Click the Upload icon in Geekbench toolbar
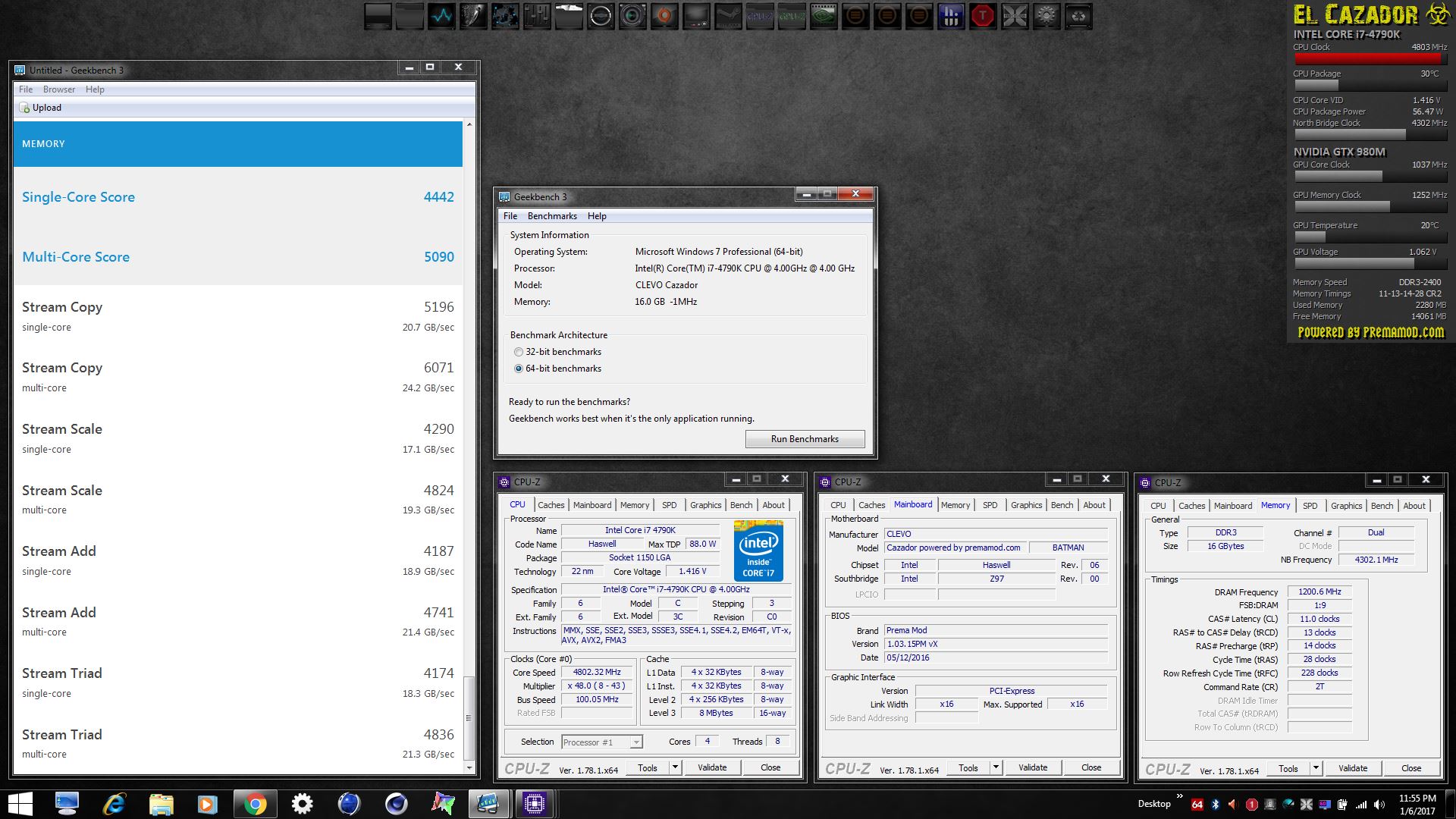Image resolution: width=1456 pixels, height=819 pixels. tap(24, 108)
